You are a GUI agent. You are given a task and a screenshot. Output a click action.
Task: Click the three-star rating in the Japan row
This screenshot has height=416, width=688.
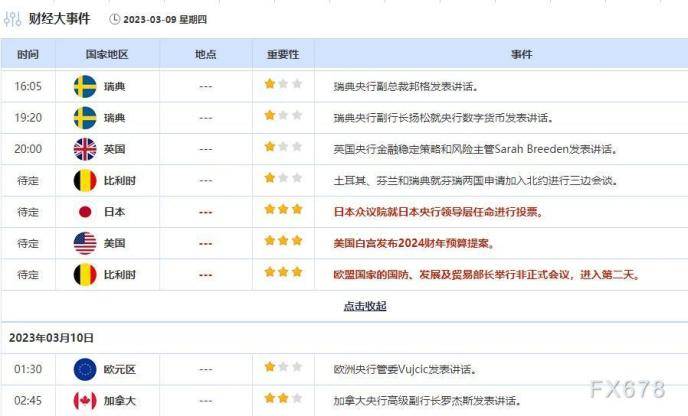pyautogui.click(x=282, y=211)
